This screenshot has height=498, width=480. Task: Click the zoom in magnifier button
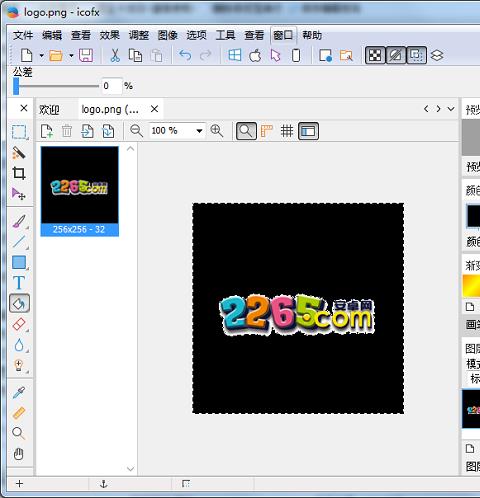click(217, 131)
